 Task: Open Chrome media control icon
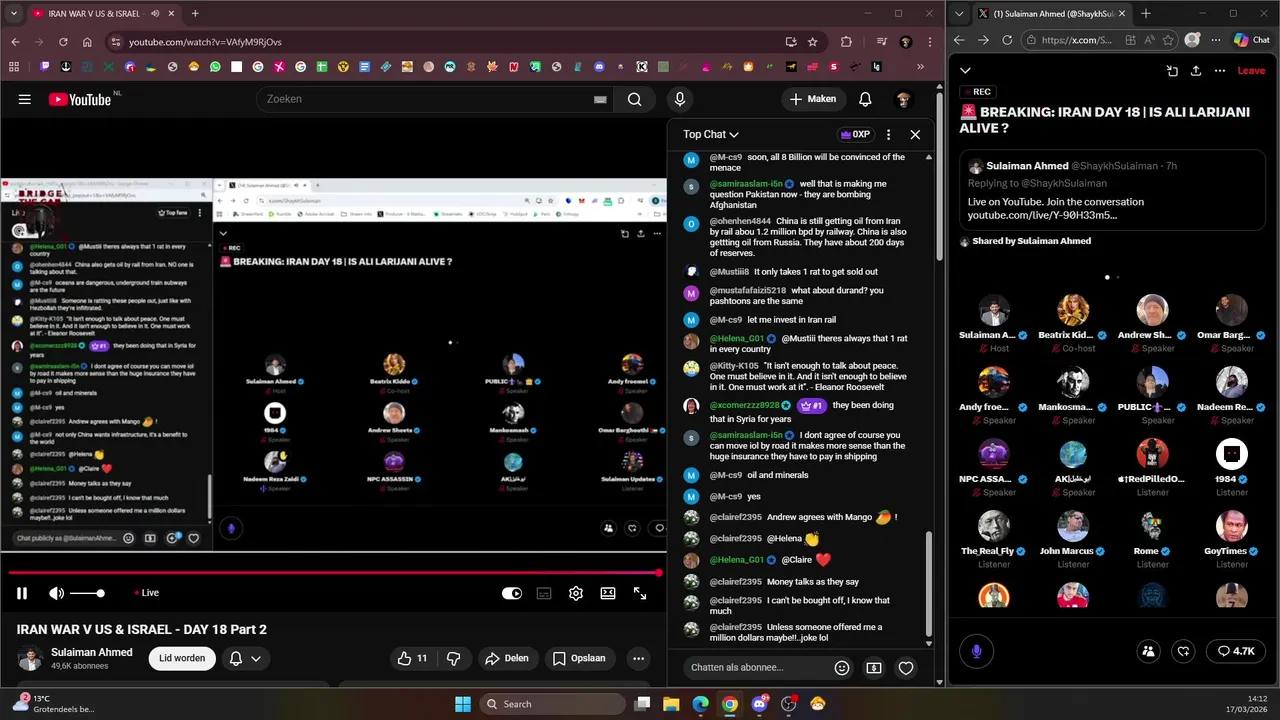pyautogui.click(x=881, y=42)
